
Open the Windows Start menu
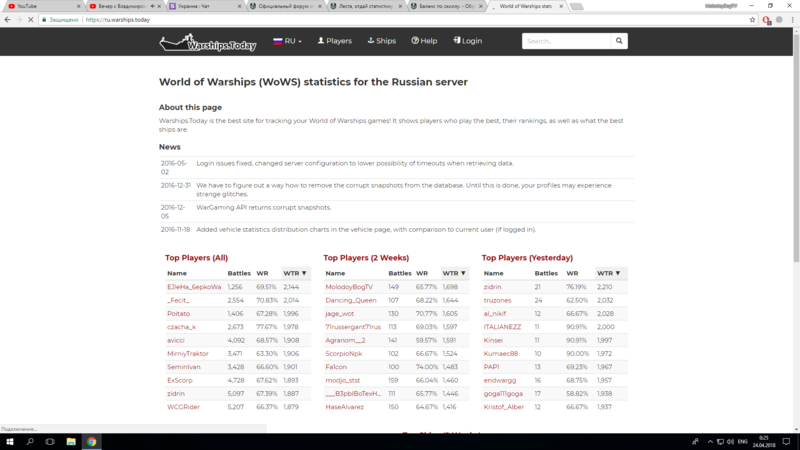pyautogui.click(x=10, y=442)
